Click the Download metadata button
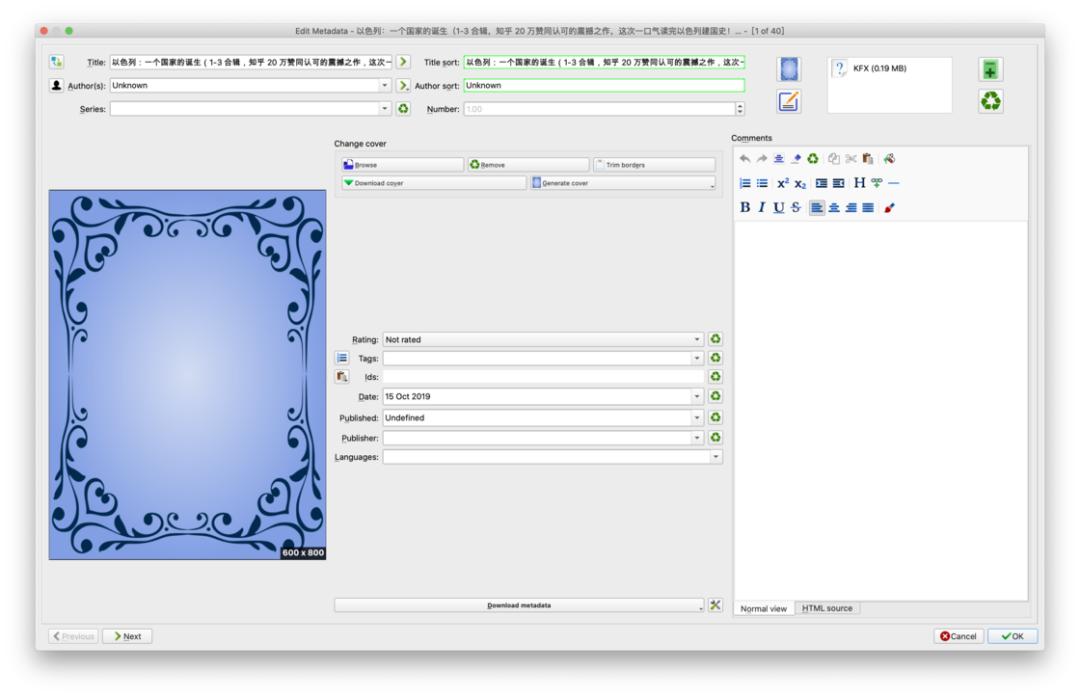This screenshot has width=1080, height=697. tap(518, 605)
